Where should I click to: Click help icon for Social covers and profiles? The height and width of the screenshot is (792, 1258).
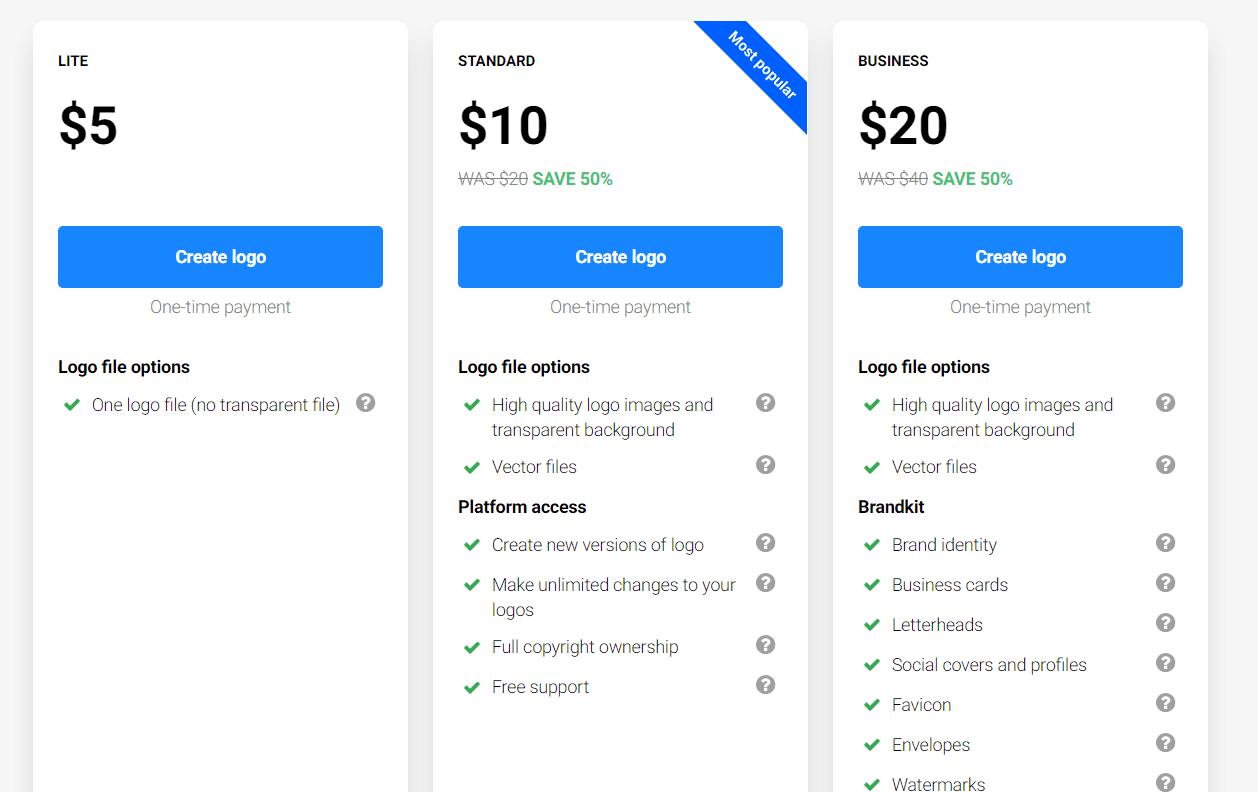(x=1166, y=663)
